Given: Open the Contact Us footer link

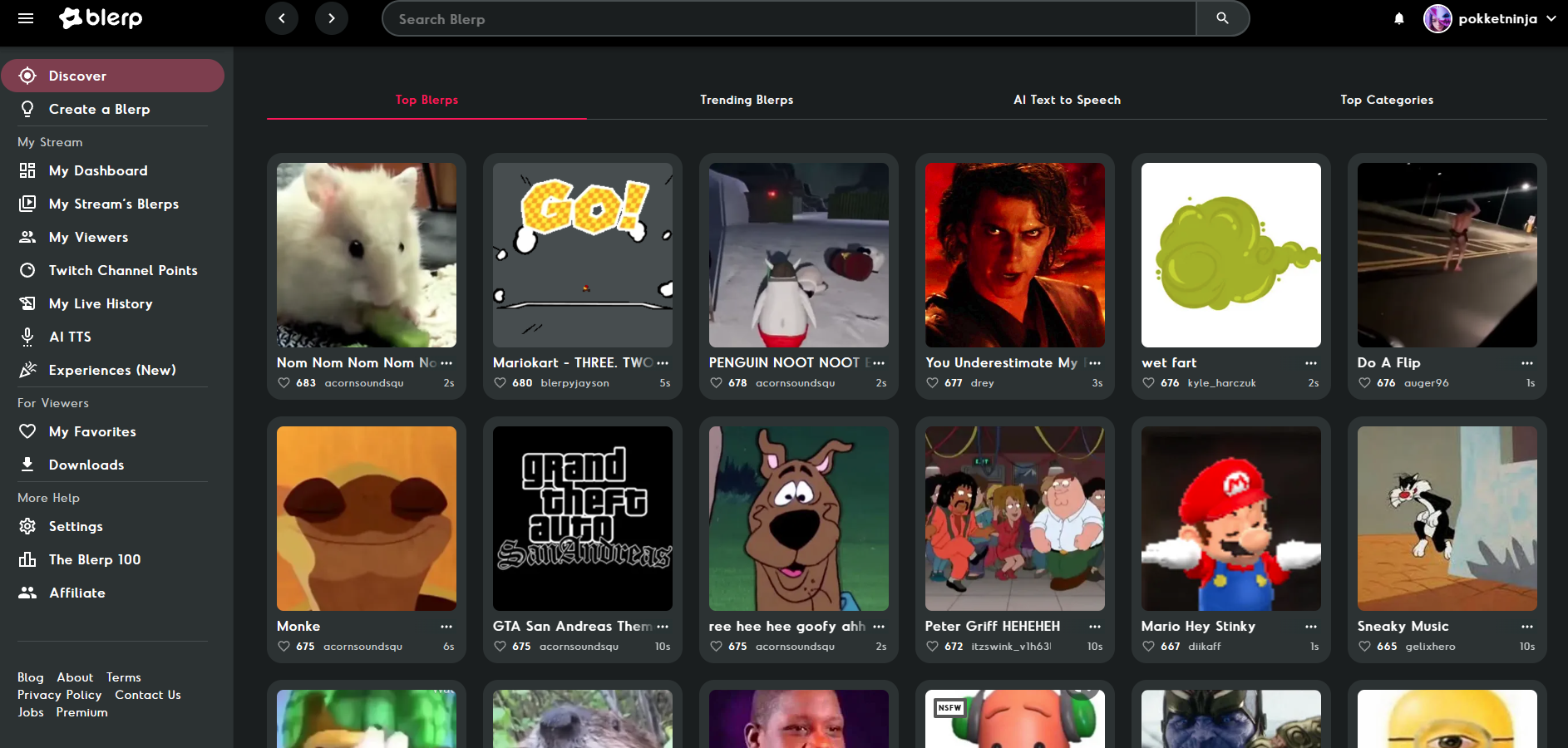Looking at the screenshot, I should [148, 695].
